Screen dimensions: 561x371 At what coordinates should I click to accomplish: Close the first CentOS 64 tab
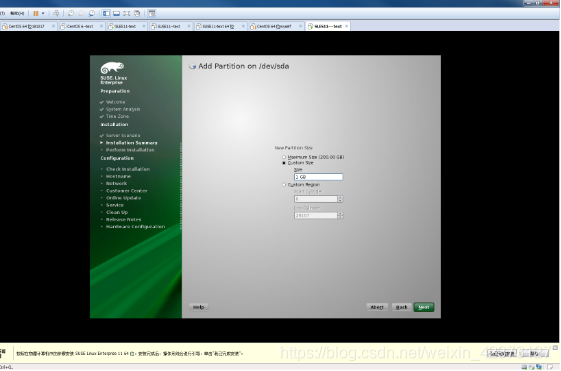click(53, 26)
